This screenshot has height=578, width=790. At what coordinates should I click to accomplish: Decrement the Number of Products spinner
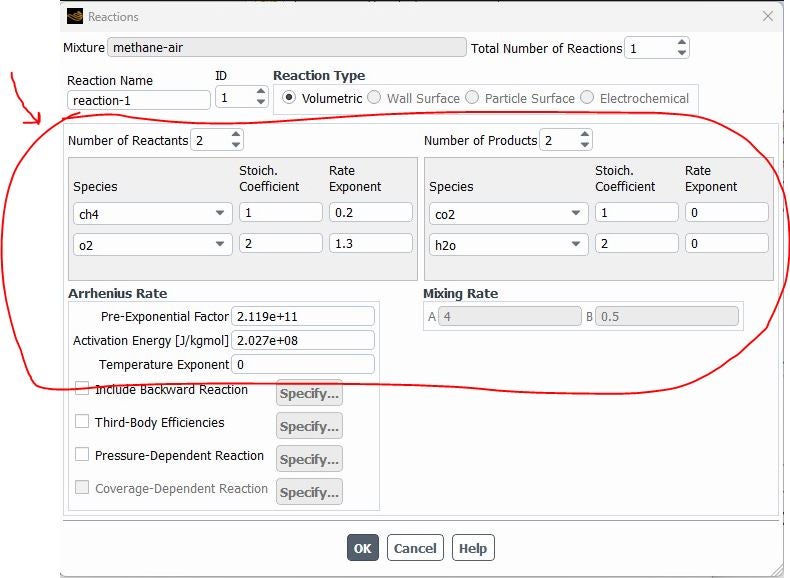pyautogui.click(x=584, y=145)
